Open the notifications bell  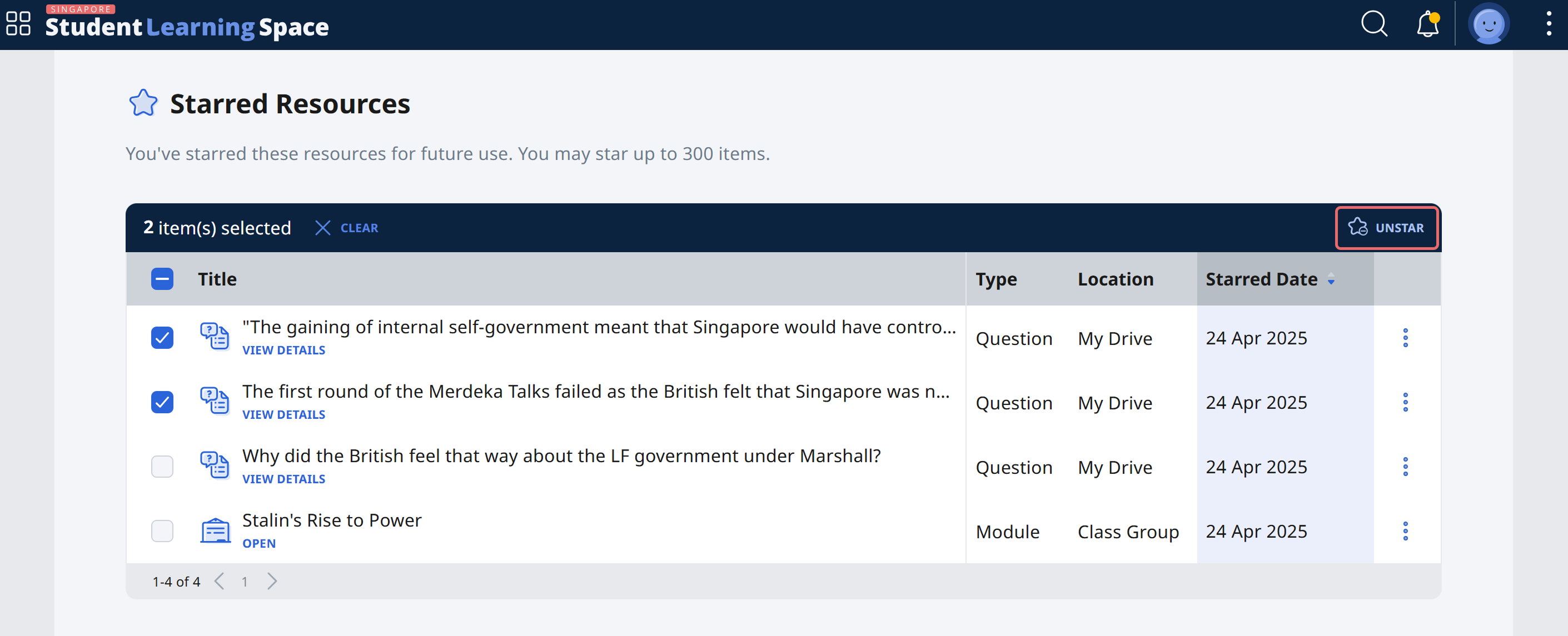click(1427, 25)
